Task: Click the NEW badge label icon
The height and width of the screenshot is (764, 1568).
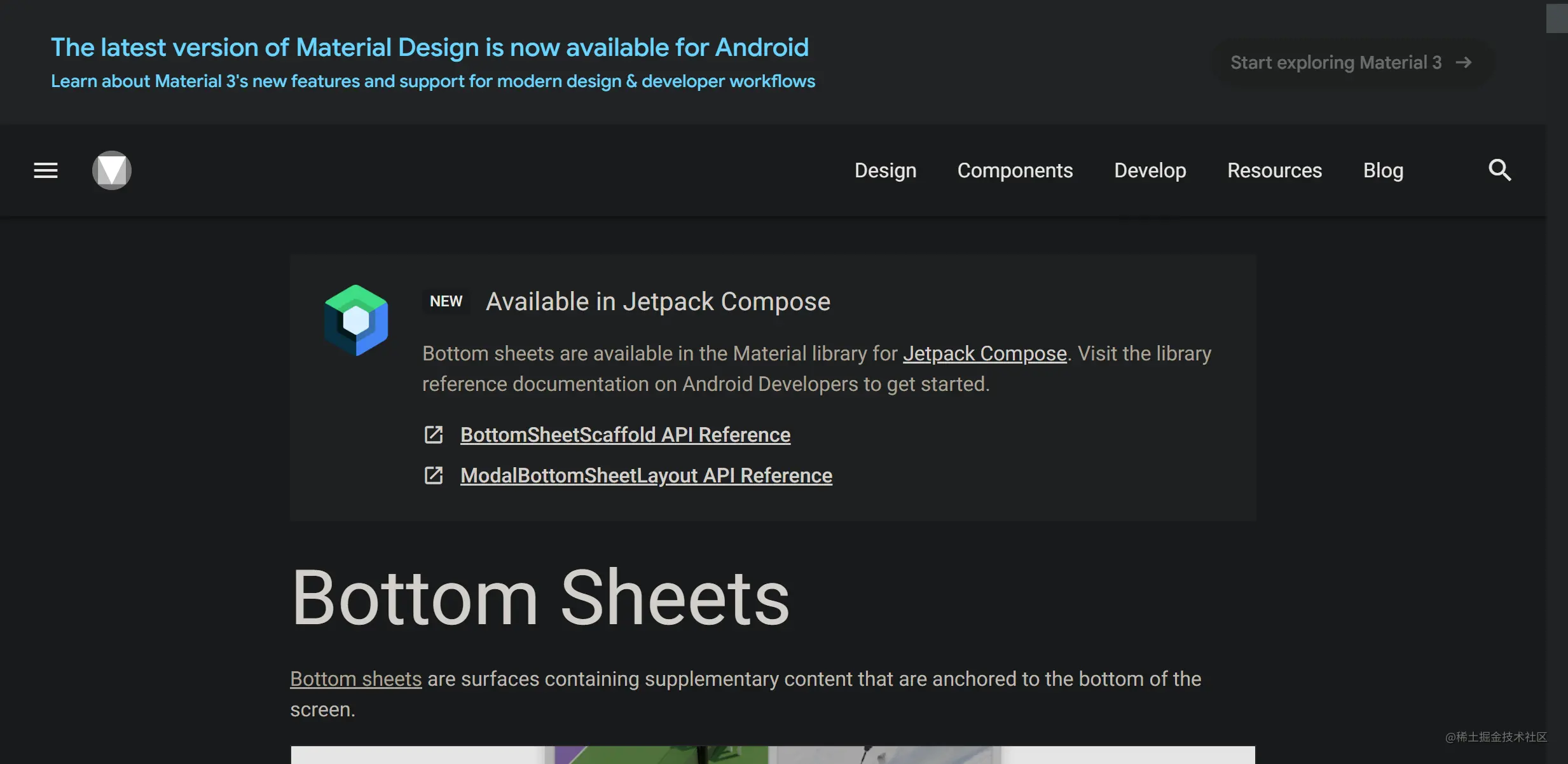Action: tap(445, 300)
